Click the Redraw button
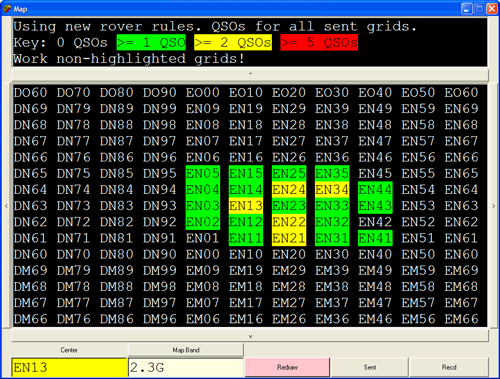The image size is (500, 379). tap(287, 367)
